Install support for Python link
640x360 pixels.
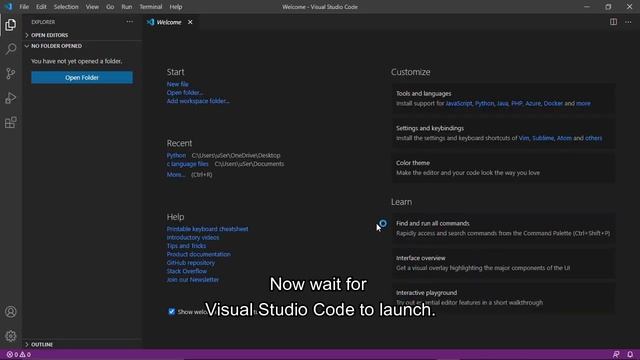tap(484, 103)
